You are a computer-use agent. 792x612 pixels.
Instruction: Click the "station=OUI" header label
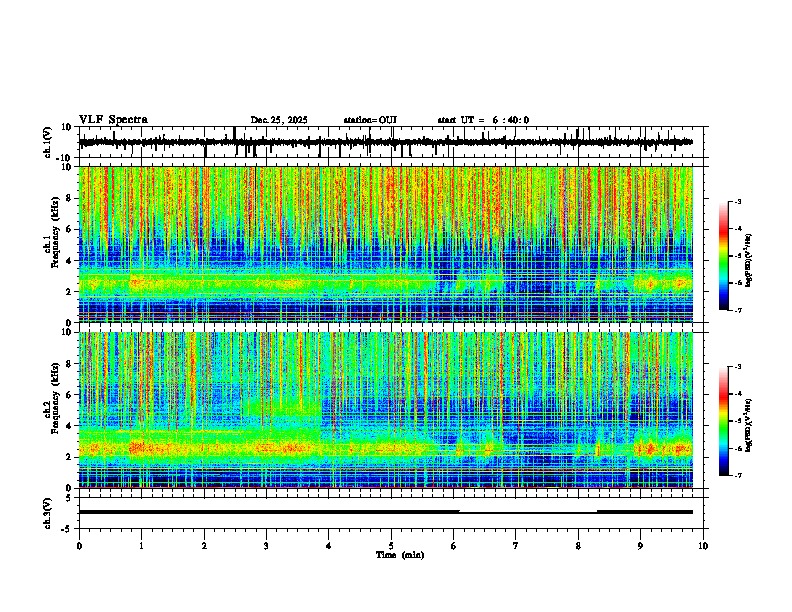(370, 120)
